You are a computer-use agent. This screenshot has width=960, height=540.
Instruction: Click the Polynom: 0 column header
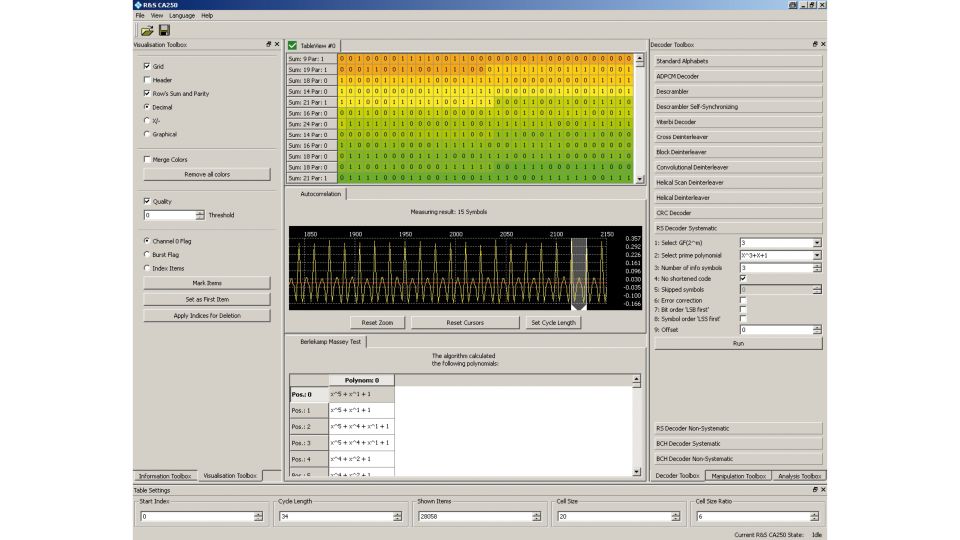pyautogui.click(x=361, y=380)
